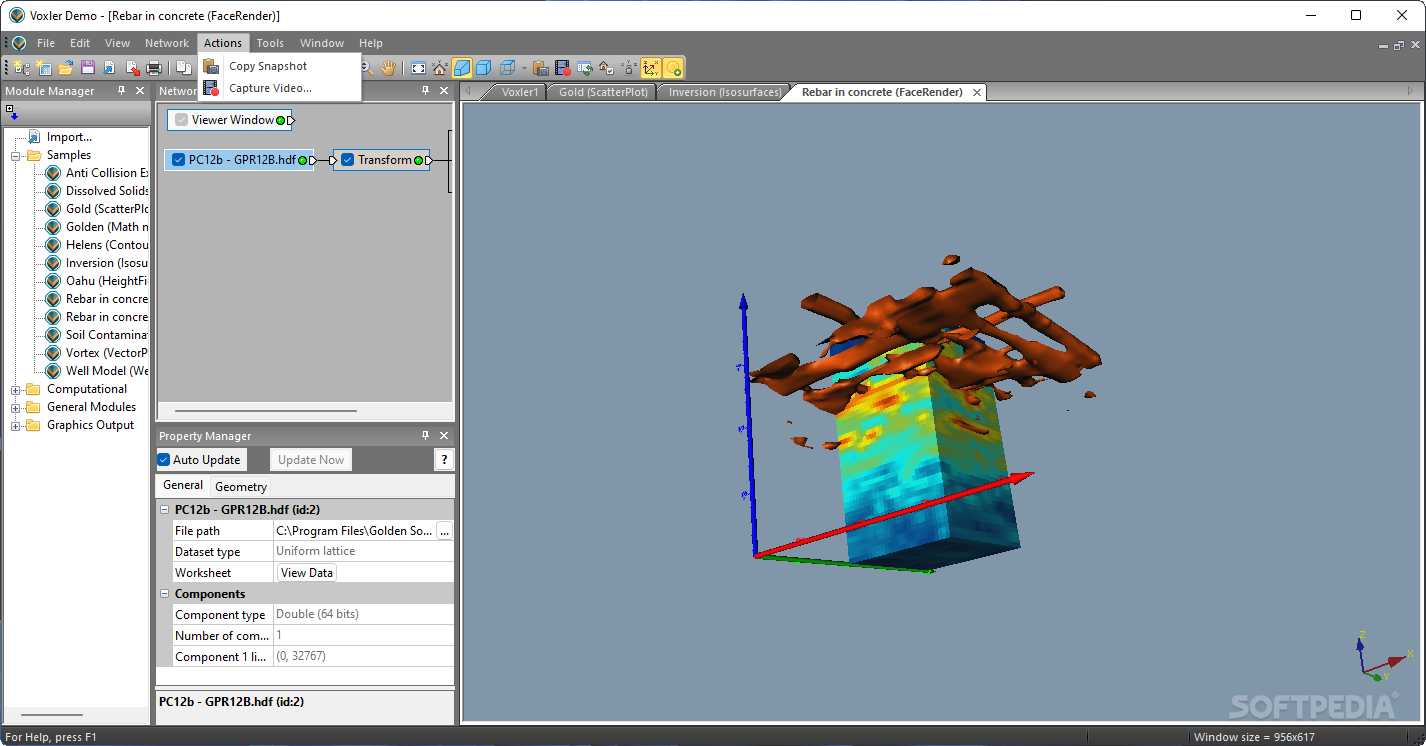Expand the General Modules folder
Image resolution: width=1426 pixels, height=746 pixels.
click(16, 408)
